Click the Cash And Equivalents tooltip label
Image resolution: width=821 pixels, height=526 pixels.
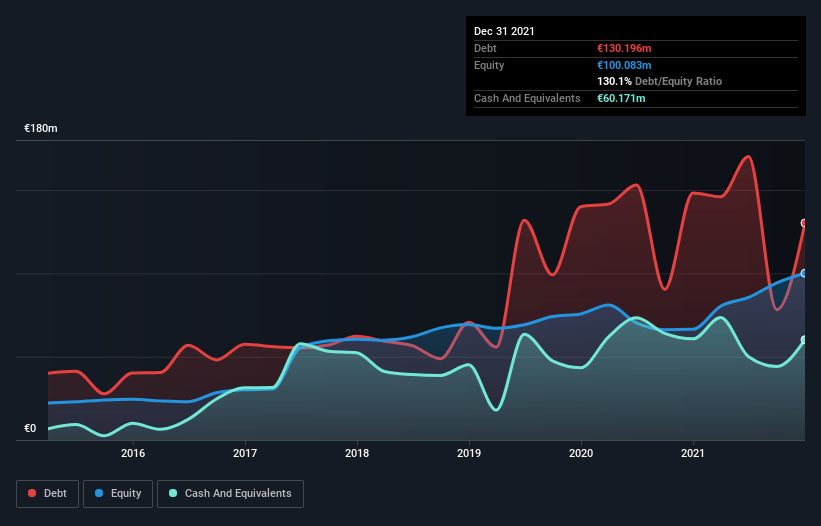tap(527, 98)
